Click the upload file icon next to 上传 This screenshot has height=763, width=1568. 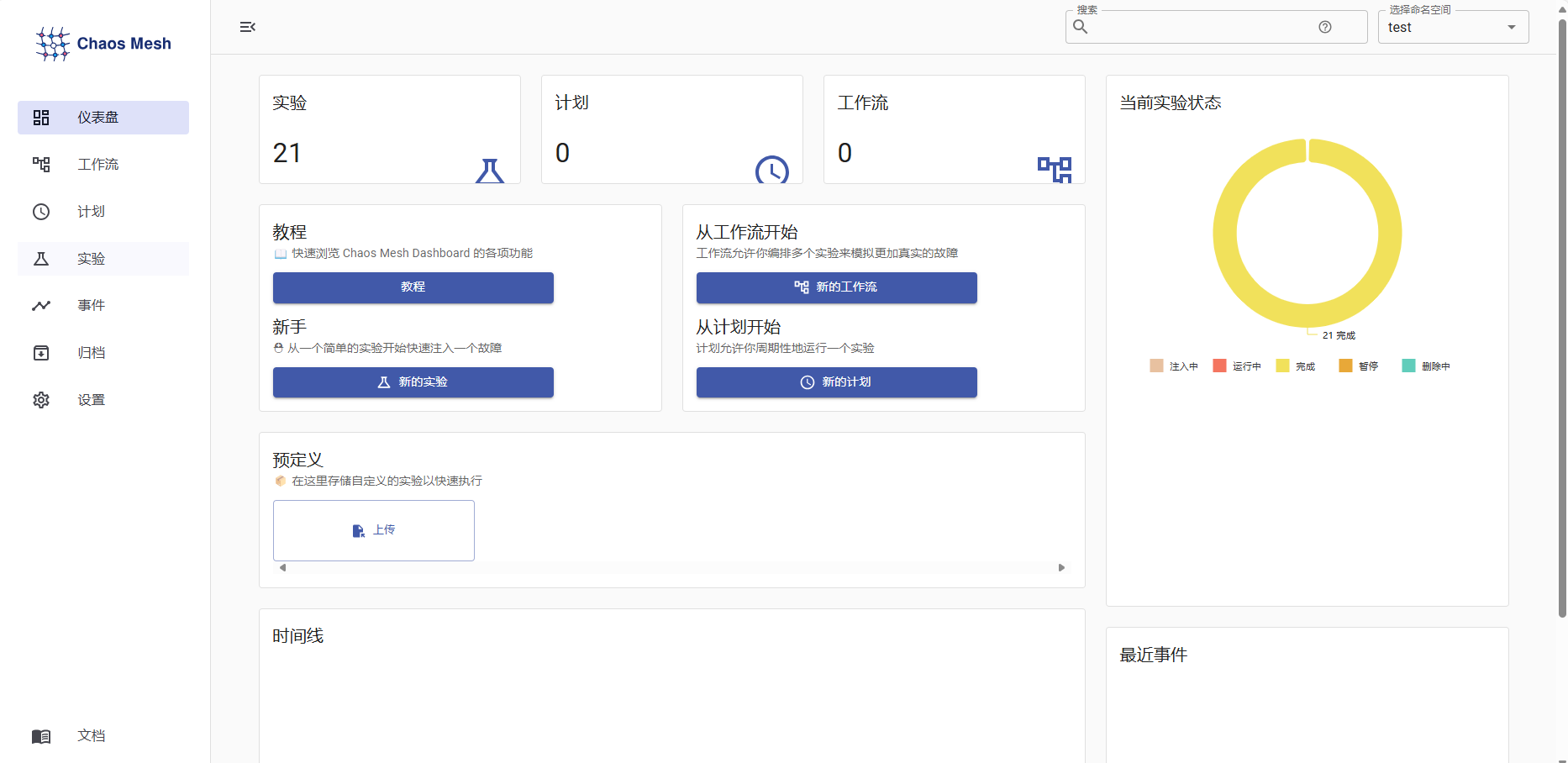pyautogui.click(x=359, y=531)
